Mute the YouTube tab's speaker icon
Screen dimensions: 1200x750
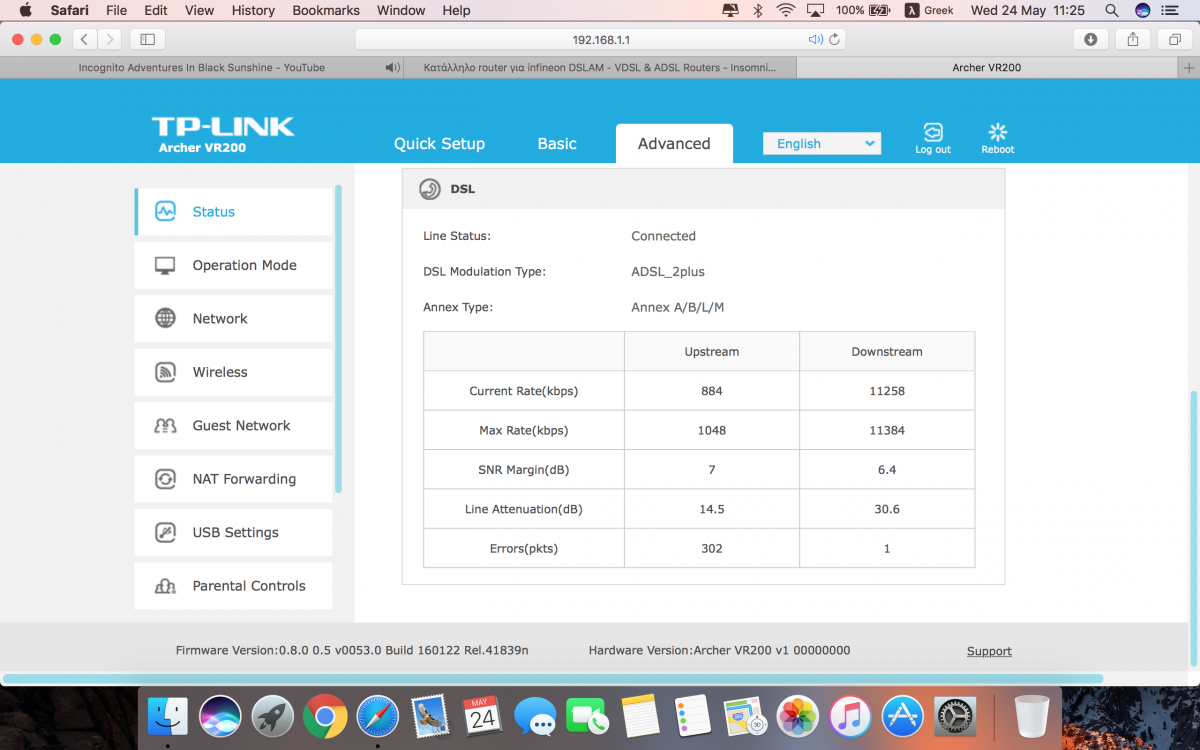pos(392,68)
